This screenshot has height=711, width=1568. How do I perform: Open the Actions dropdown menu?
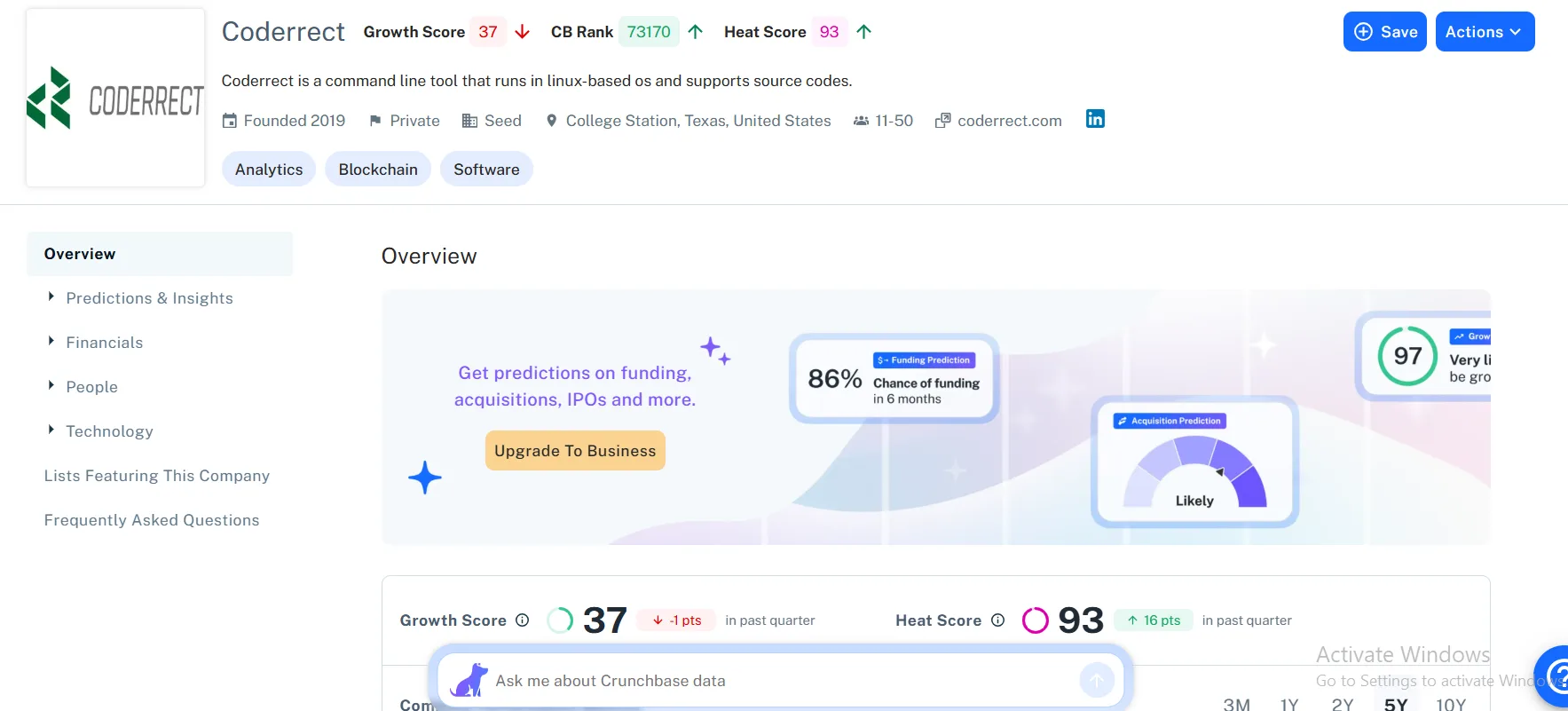(x=1485, y=32)
